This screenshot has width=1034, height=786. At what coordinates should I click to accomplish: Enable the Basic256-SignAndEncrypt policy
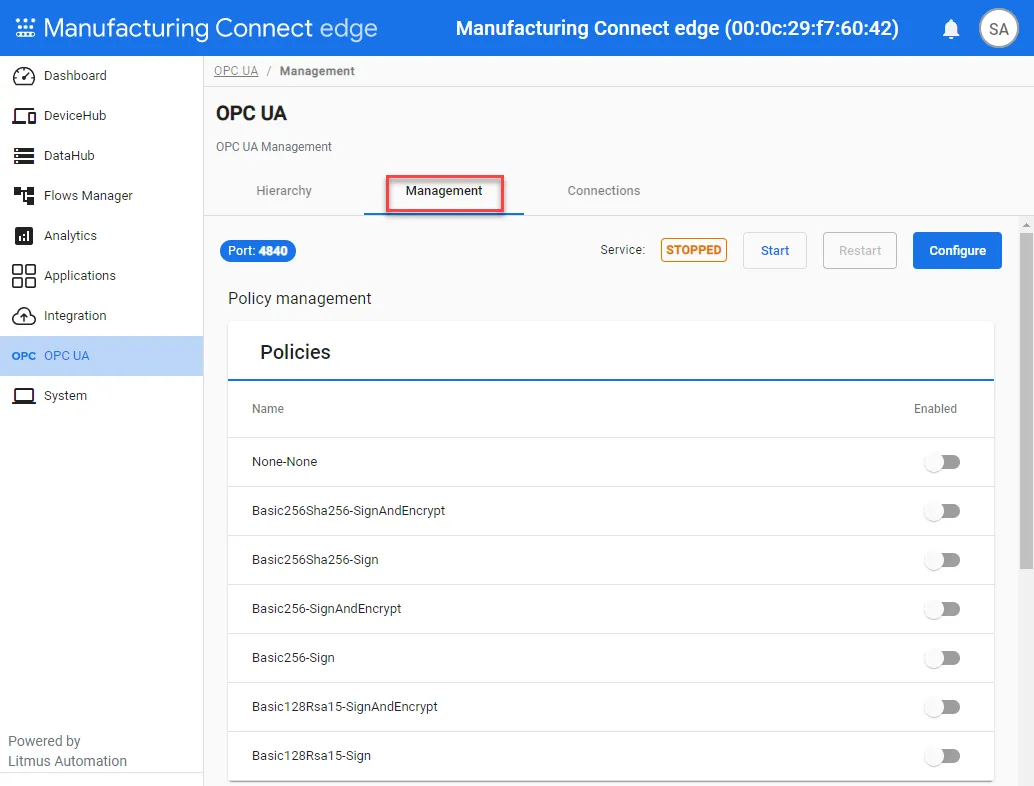942,609
